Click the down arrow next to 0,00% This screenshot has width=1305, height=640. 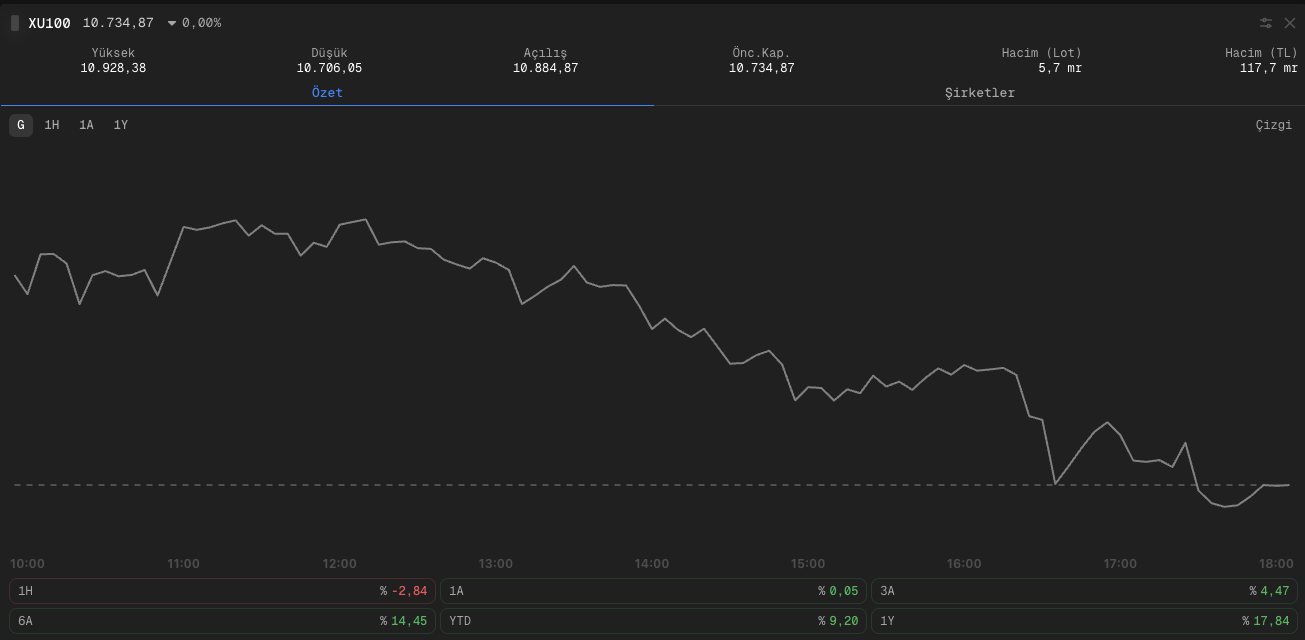pyautogui.click(x=172, y=23)
